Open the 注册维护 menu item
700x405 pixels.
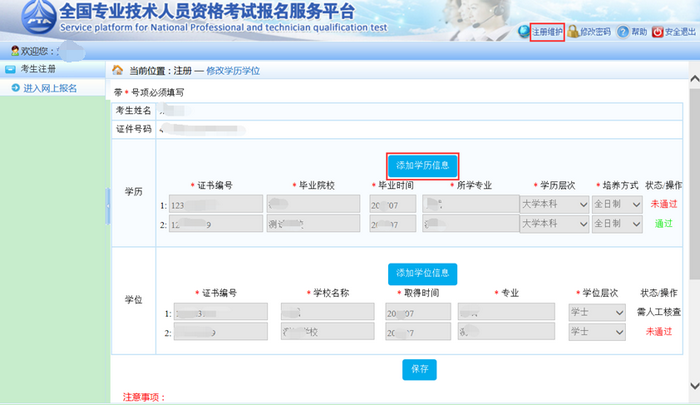coord(547,32)
